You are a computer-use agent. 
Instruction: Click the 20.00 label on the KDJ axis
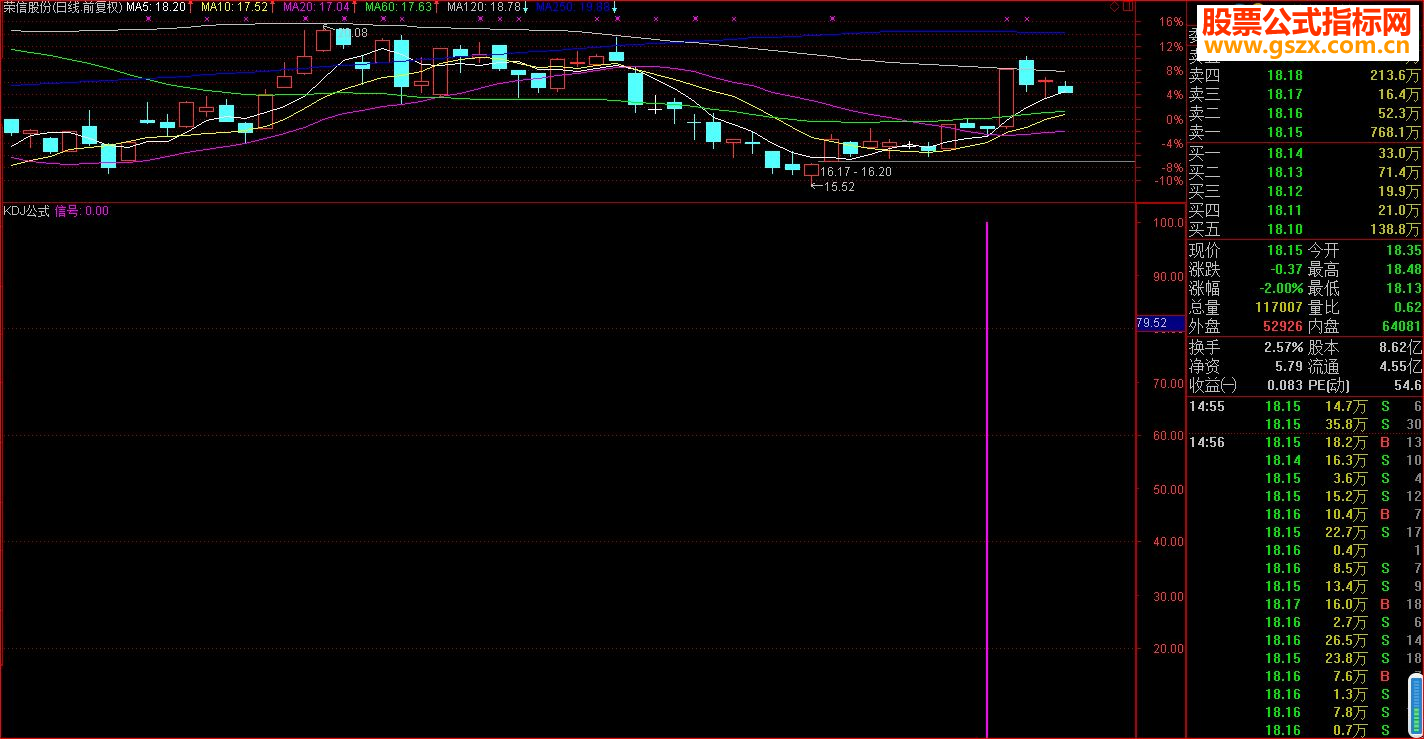pyautogui.click(x=1169, y=648)
